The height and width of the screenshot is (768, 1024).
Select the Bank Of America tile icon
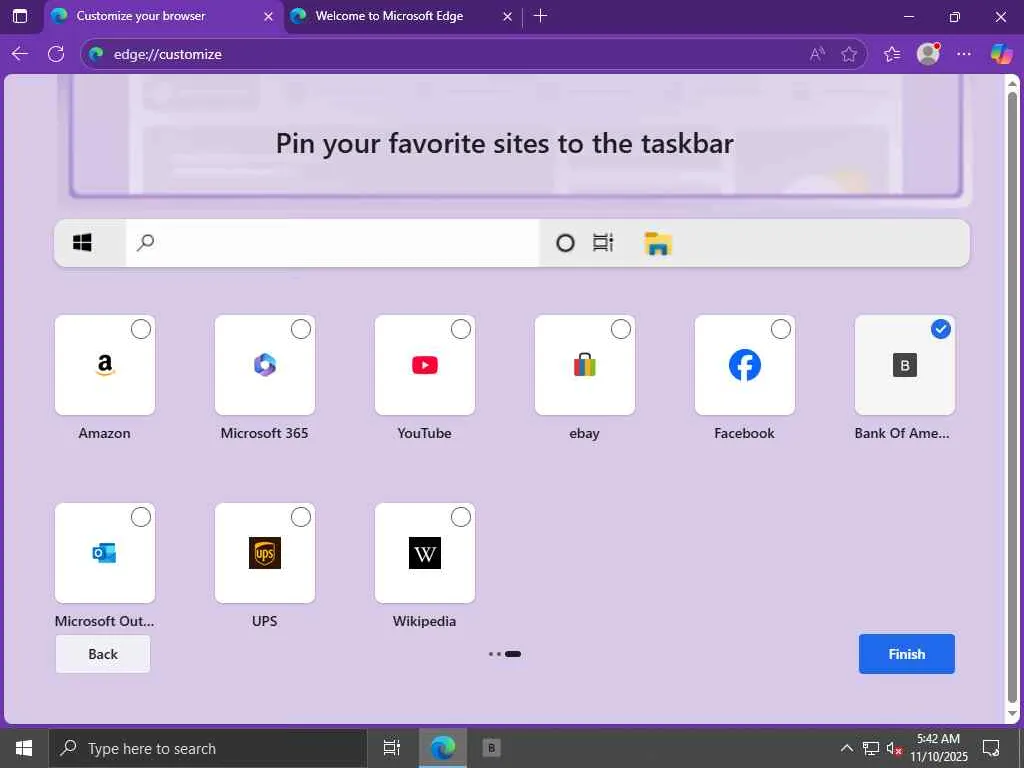(904, 365)
